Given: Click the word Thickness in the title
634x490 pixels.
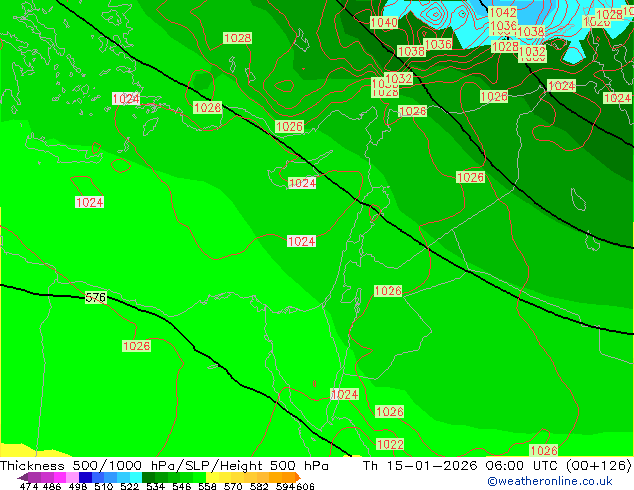Looking at the screenshot, I should [x=32, y=466].
